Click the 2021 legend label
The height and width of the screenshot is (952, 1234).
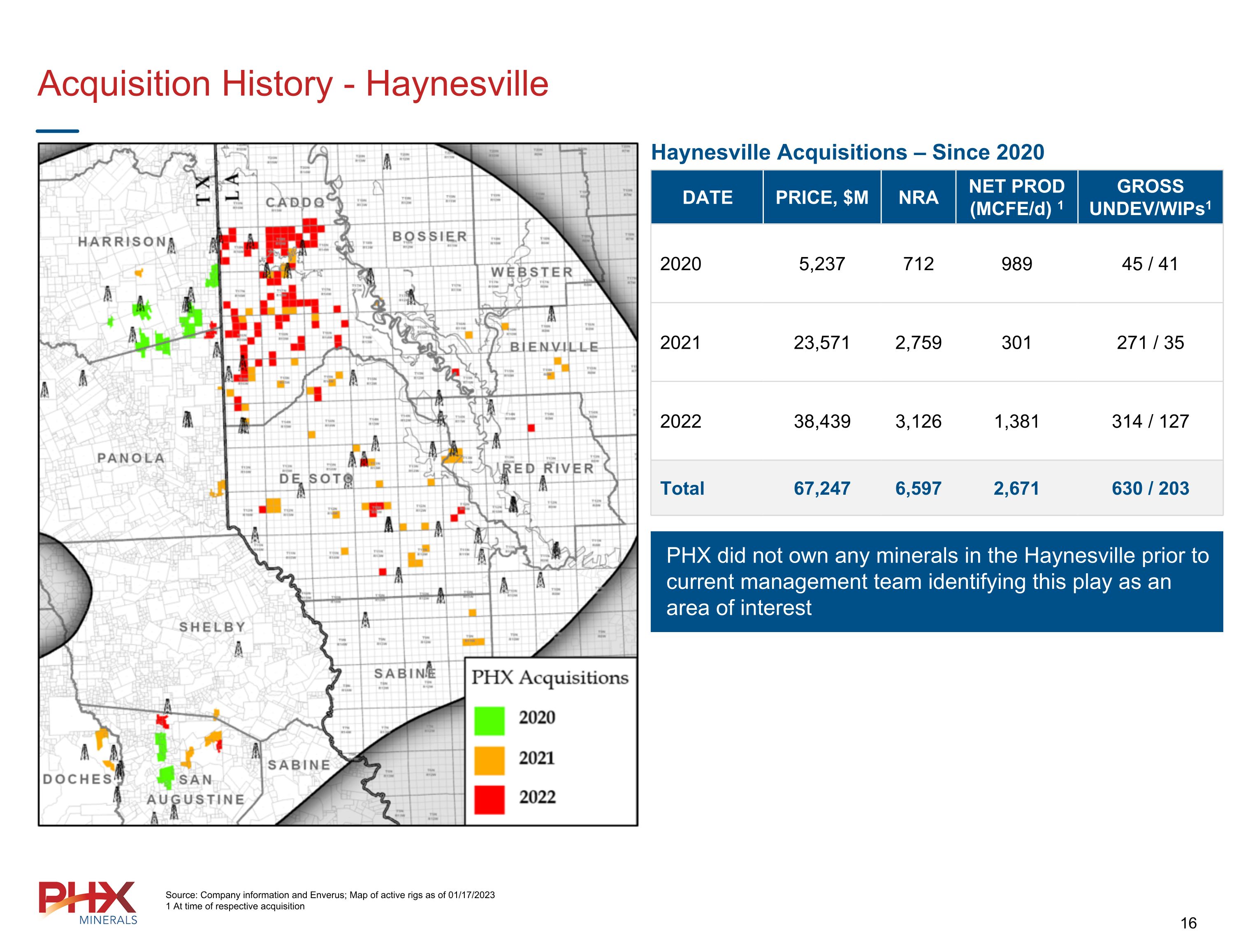(x=537, y=757)
